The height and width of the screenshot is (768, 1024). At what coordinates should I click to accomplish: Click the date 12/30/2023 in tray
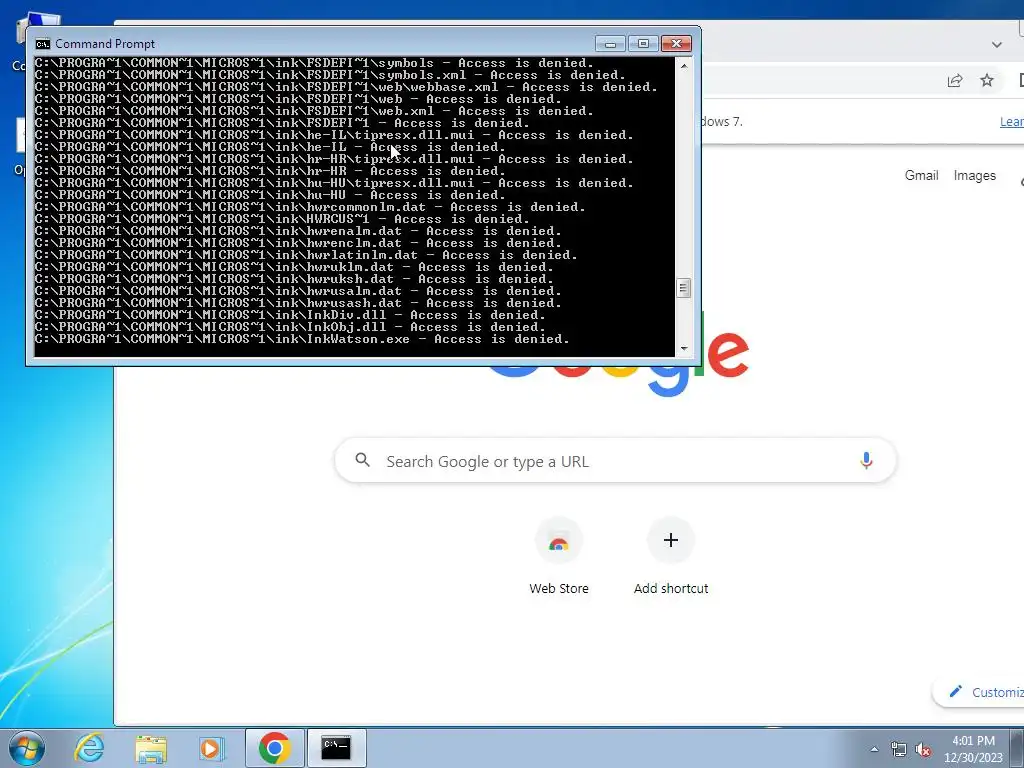(973, 758)
